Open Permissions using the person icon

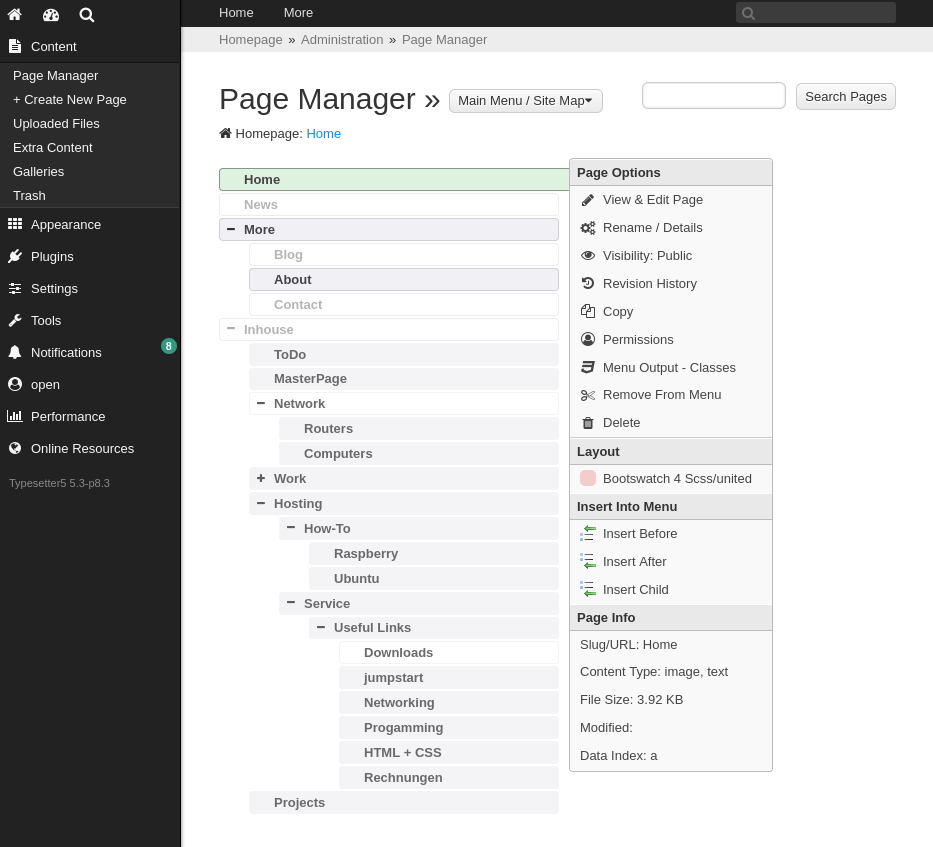(x=588, y=339)
